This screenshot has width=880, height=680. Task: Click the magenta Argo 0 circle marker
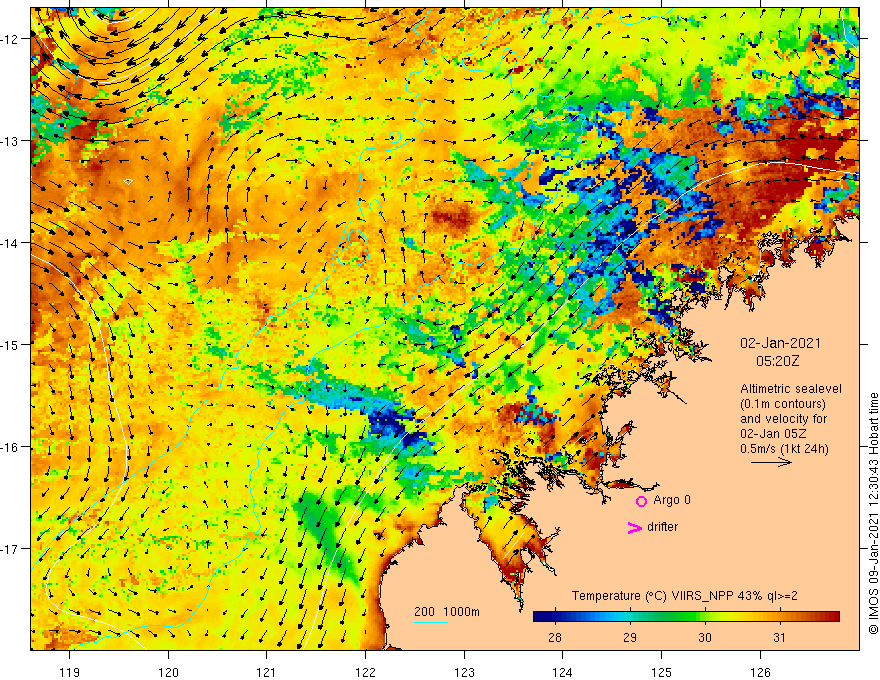641,501
